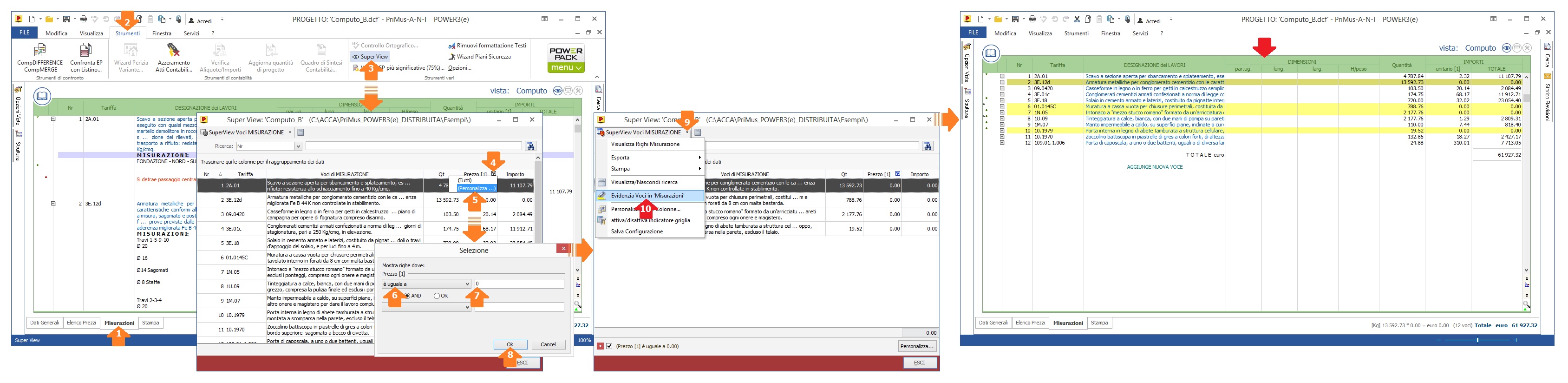Select (Tutti) filter option
The width and height of the screenshot is (1568, 383).
tap(465, 180)
